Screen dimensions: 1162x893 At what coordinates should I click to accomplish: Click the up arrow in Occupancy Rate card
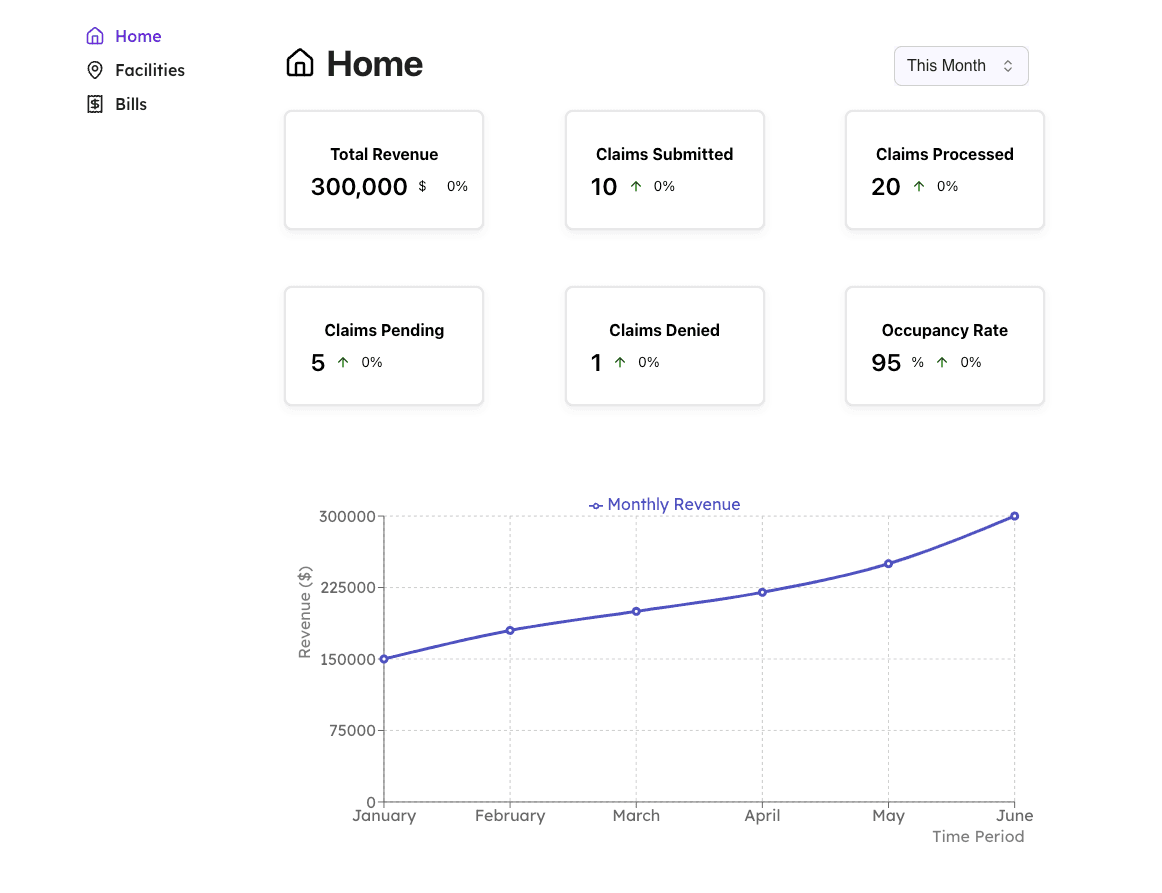942,362
